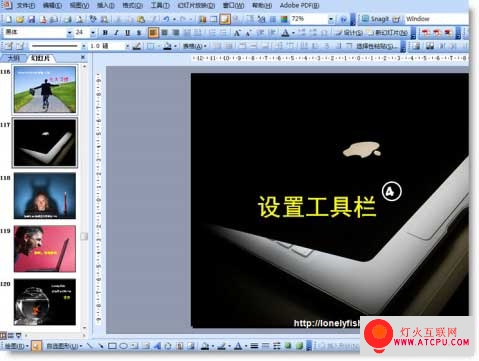Click the Save icon in the toolbar
Screen dimensions: 479x361
pyautogui.click(x=32, y=19)
